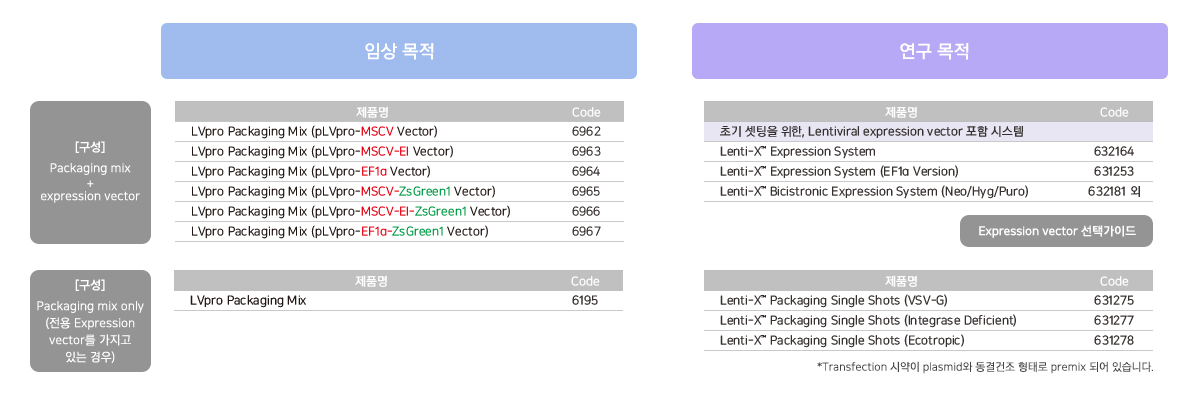Open the Expression vector 선택가이드 button
Viewport: 1201px width, 398px height.
click(1056, 231)
